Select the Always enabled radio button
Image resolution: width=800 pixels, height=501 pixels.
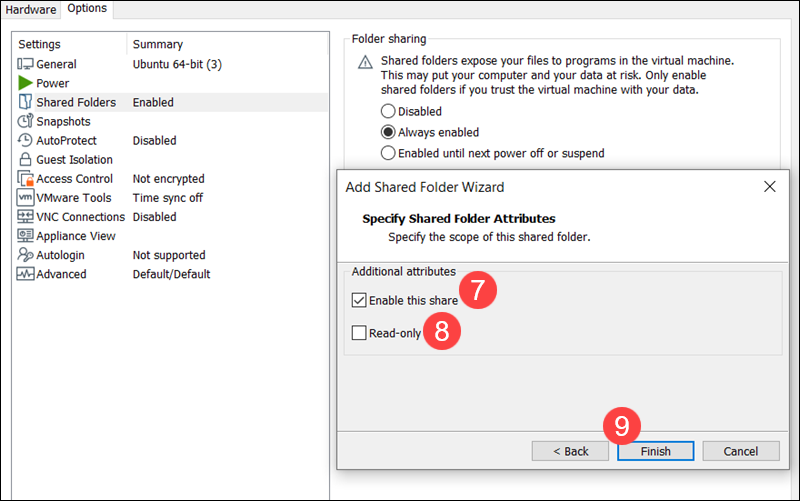388,132
